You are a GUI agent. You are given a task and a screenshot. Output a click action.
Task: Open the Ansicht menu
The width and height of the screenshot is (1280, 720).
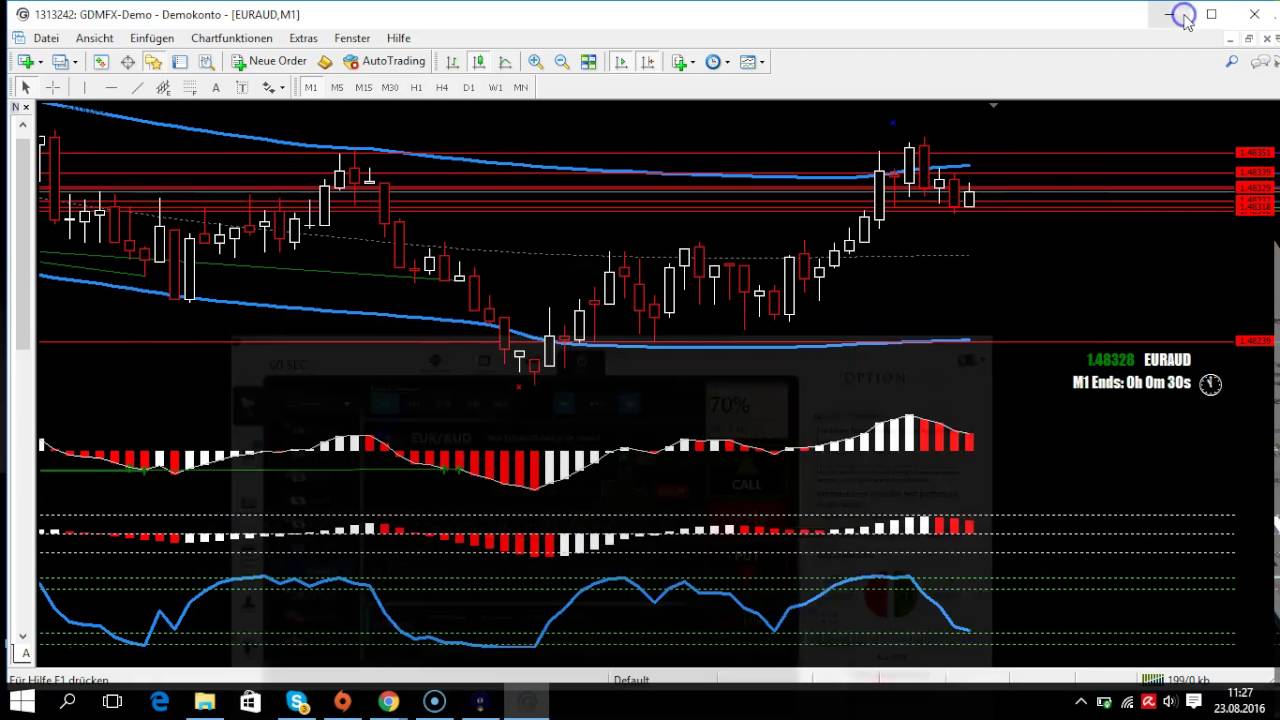[x=95, y=38]
